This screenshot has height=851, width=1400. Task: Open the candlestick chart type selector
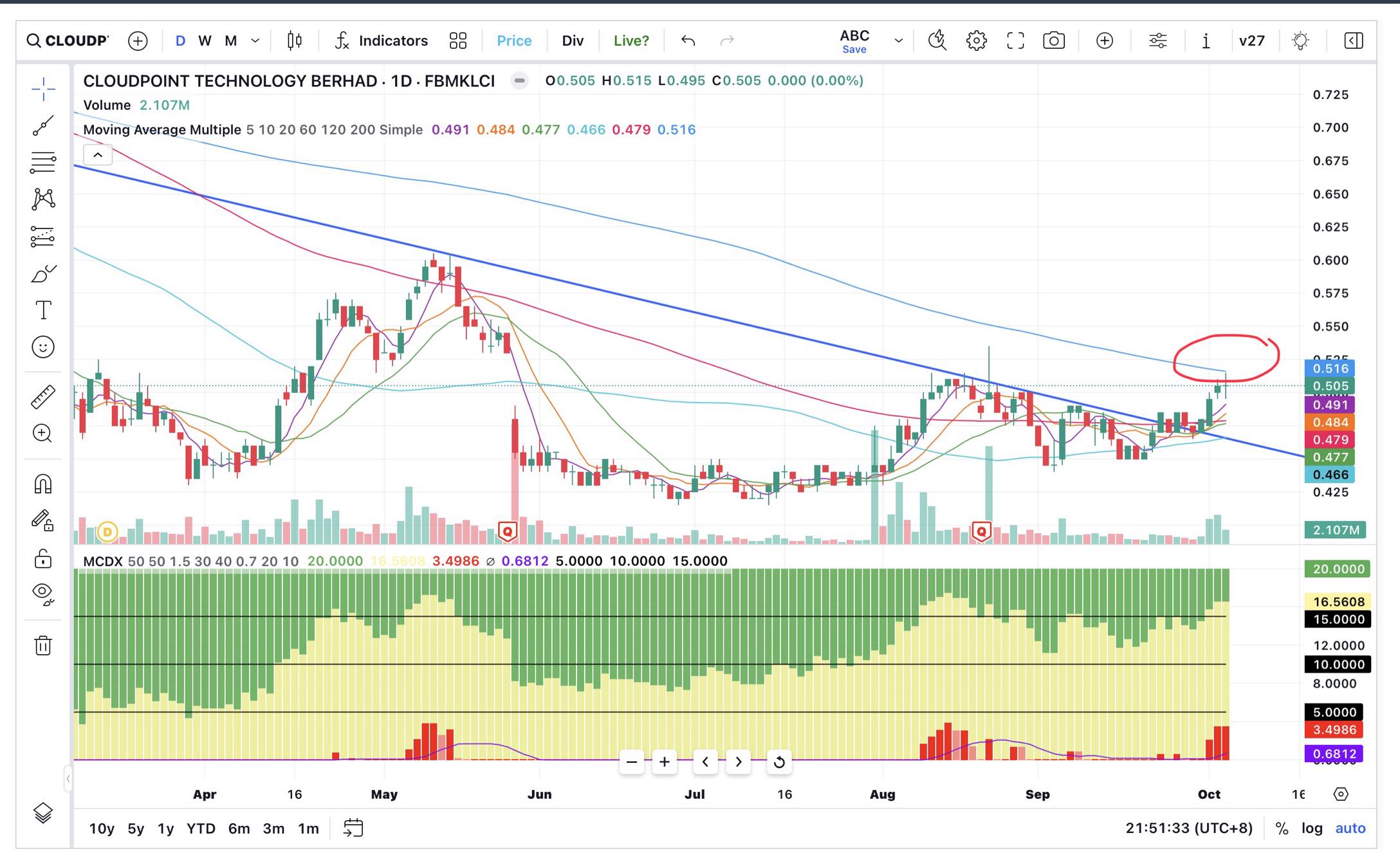[x=295, y=41]
